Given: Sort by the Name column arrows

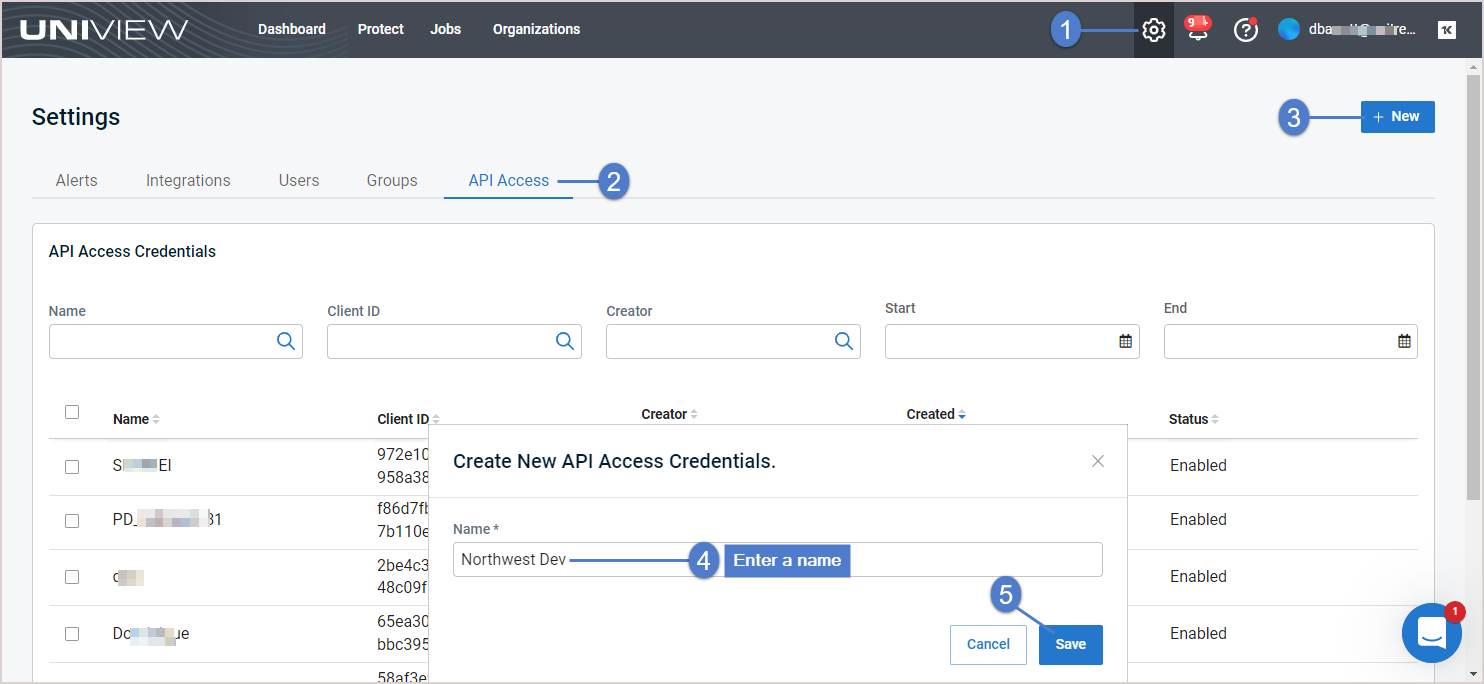Looking at the screenshot, I should click(156, 419).
